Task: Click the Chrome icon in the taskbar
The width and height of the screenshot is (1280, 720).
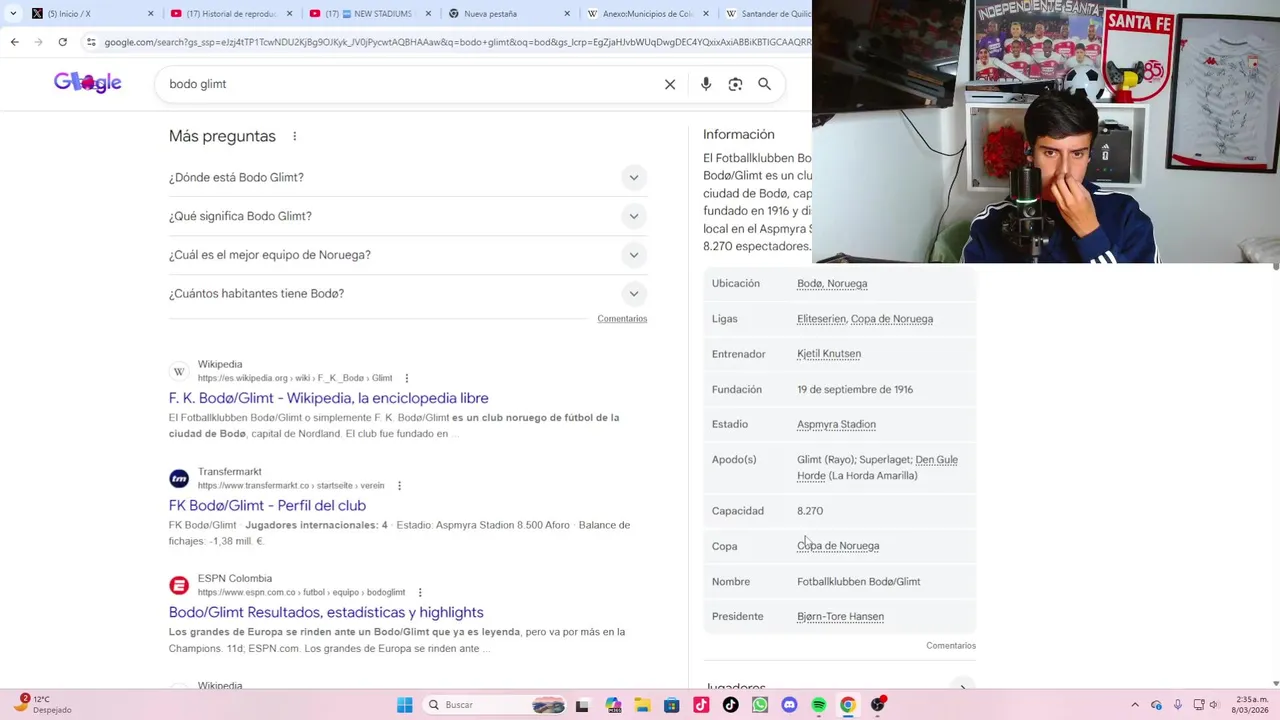Action: [x=848, y=705]
